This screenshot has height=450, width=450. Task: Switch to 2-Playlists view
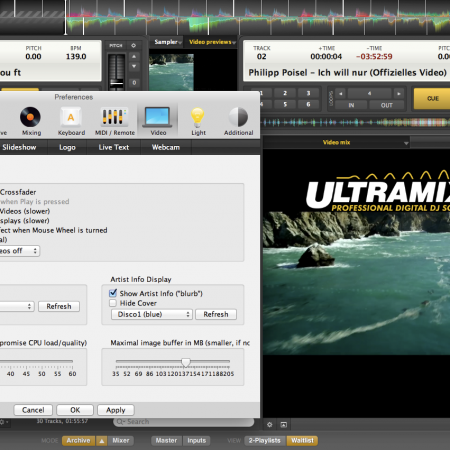[x=265, y=441]
